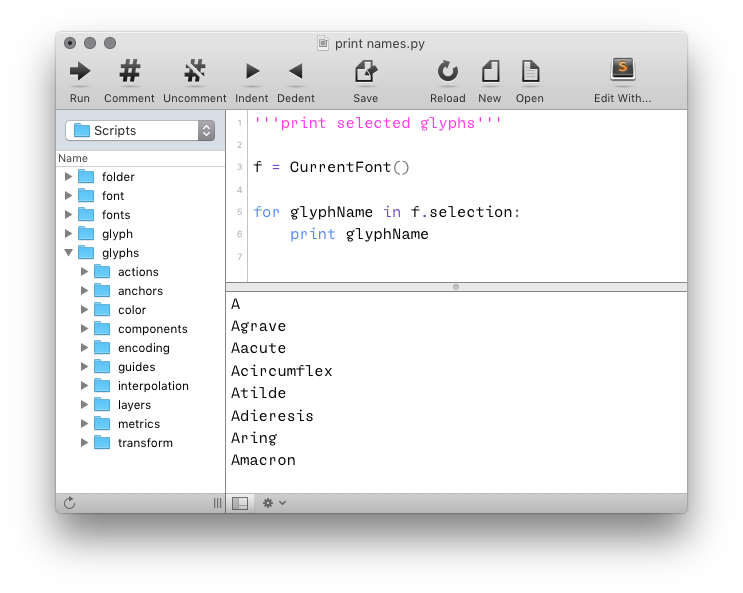The width and height of the screenshot is (743, 593).
Task: Refresh the scripts list at sidebar bottom
Action: [x=70, y=503]
